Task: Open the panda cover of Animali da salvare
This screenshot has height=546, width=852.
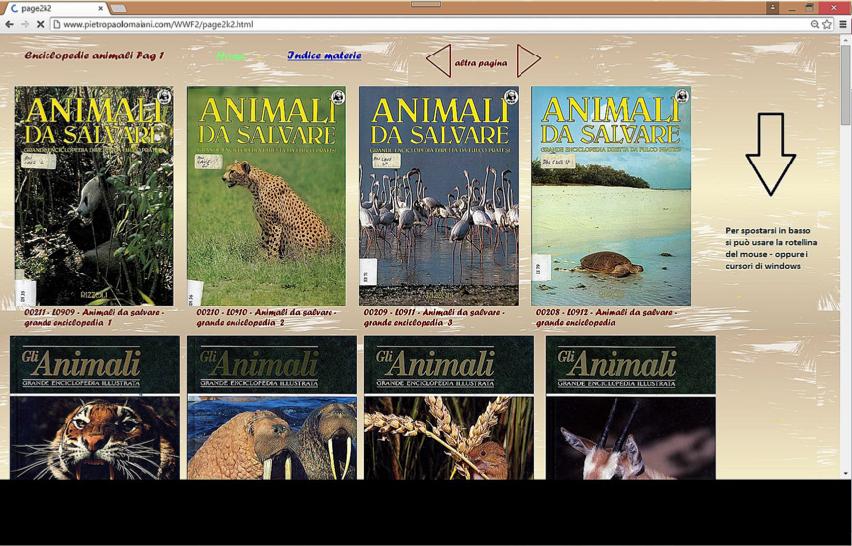Action: point(94,196)
